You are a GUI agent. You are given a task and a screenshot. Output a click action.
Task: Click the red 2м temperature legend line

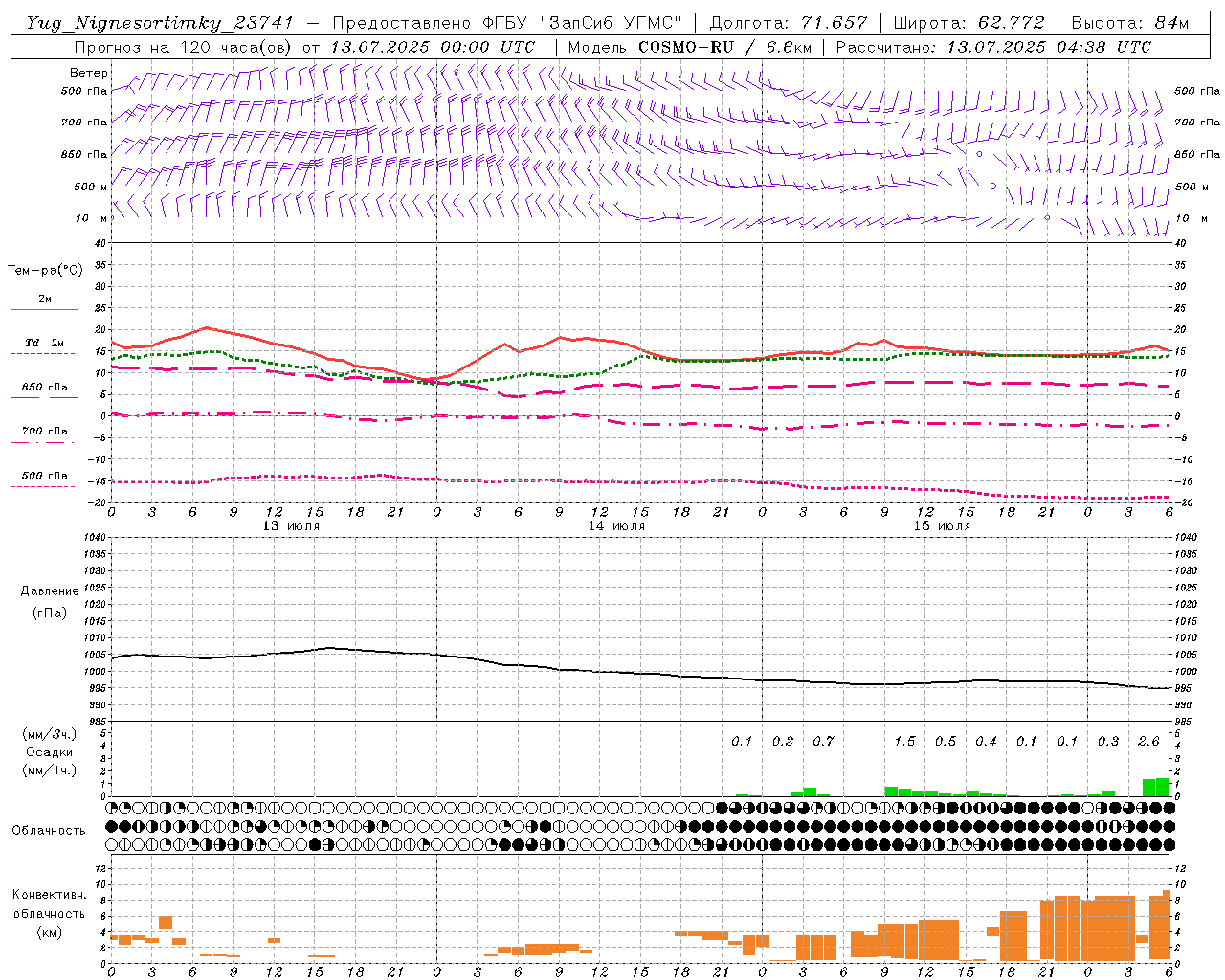click(x=44, y=310)
